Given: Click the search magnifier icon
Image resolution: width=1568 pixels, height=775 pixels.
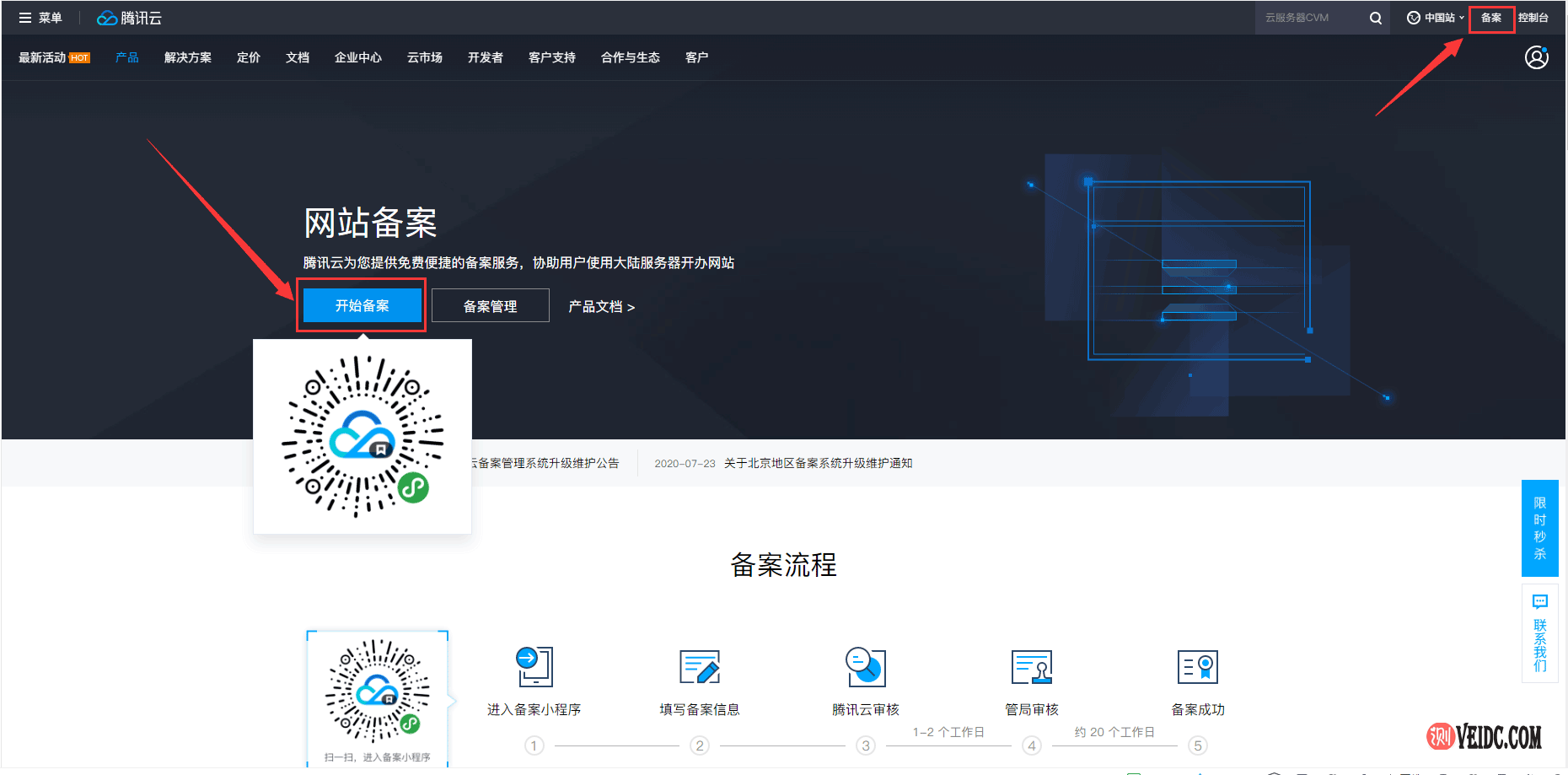Looking at the screenshot, I should click(x=1376, y=17).
